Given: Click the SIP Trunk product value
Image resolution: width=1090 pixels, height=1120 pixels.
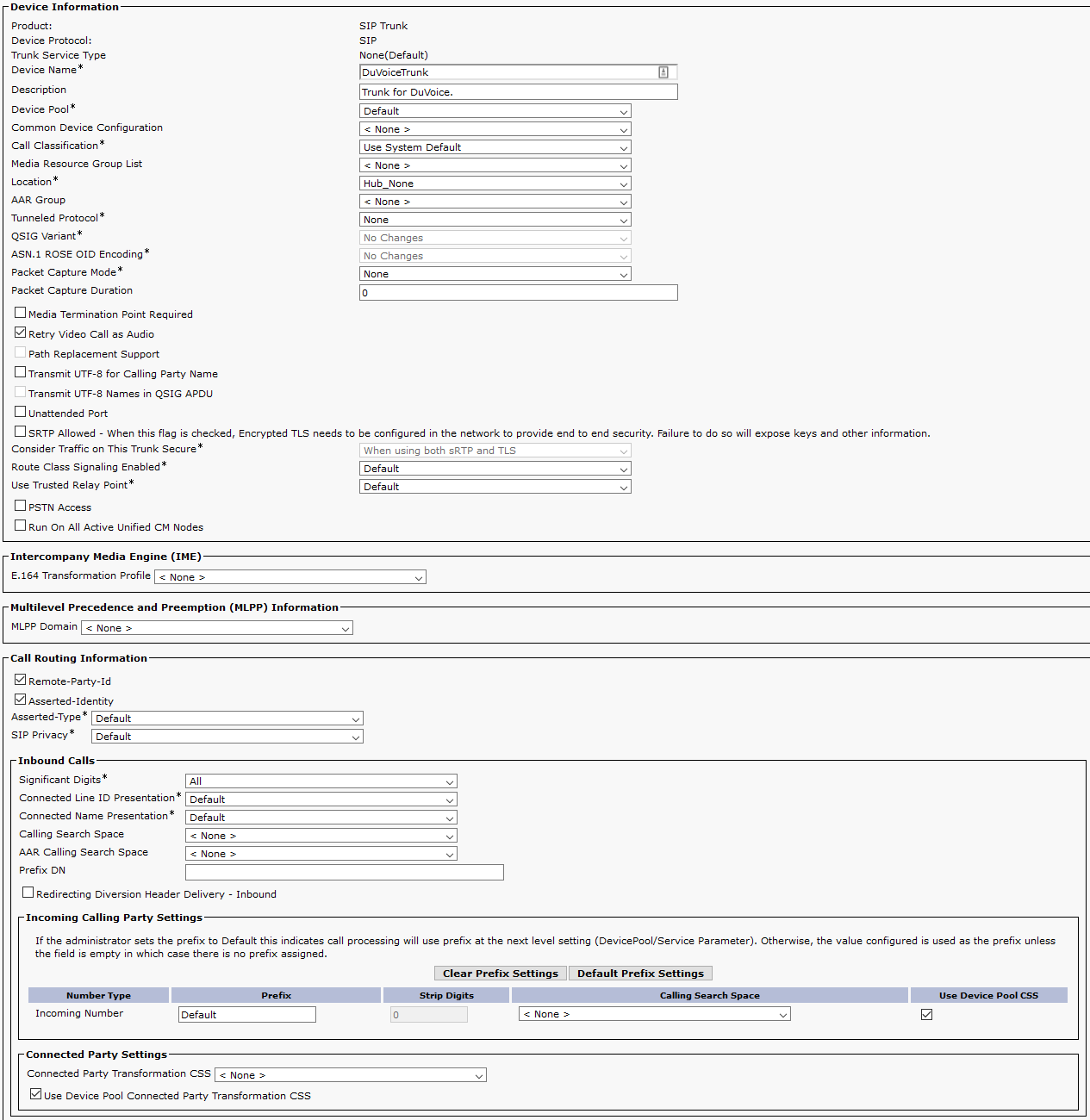Looking at the screenshot, I should click(x=383, y=26).
